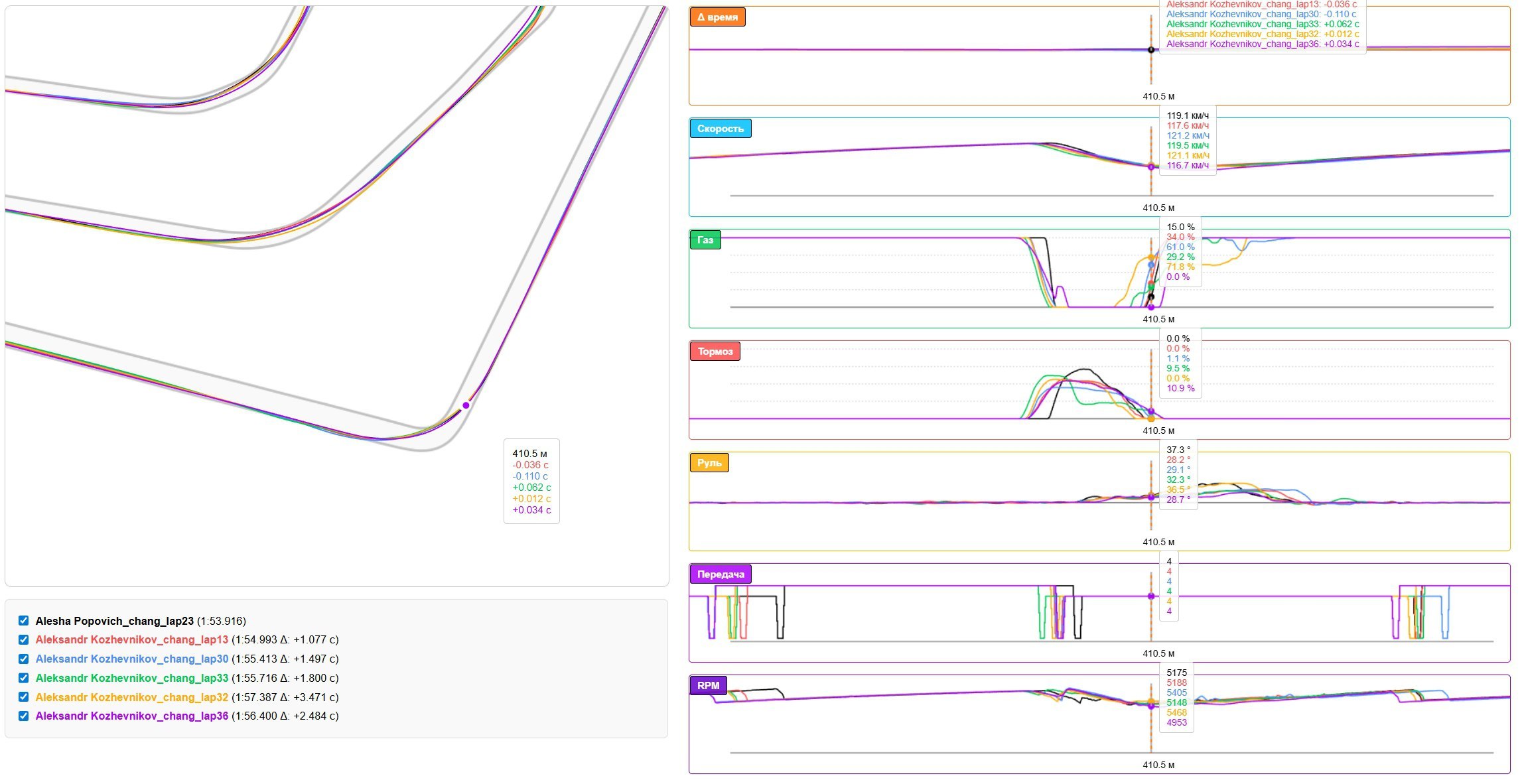Image resolution: width=1522 pixels, height=784 pixels.
Task: Click the lap23 time (1:53.916)
Action: [x=222, y=621]
